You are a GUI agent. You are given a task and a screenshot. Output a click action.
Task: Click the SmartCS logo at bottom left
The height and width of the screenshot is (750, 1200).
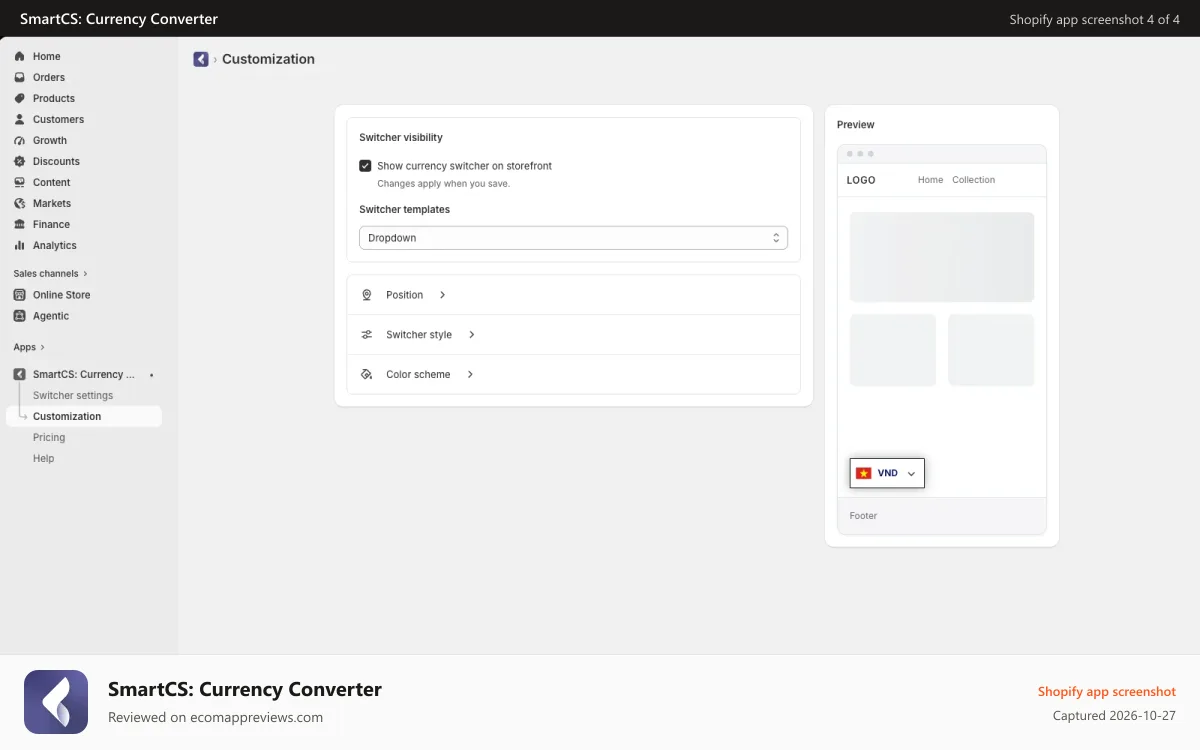(x=56, y=702)
